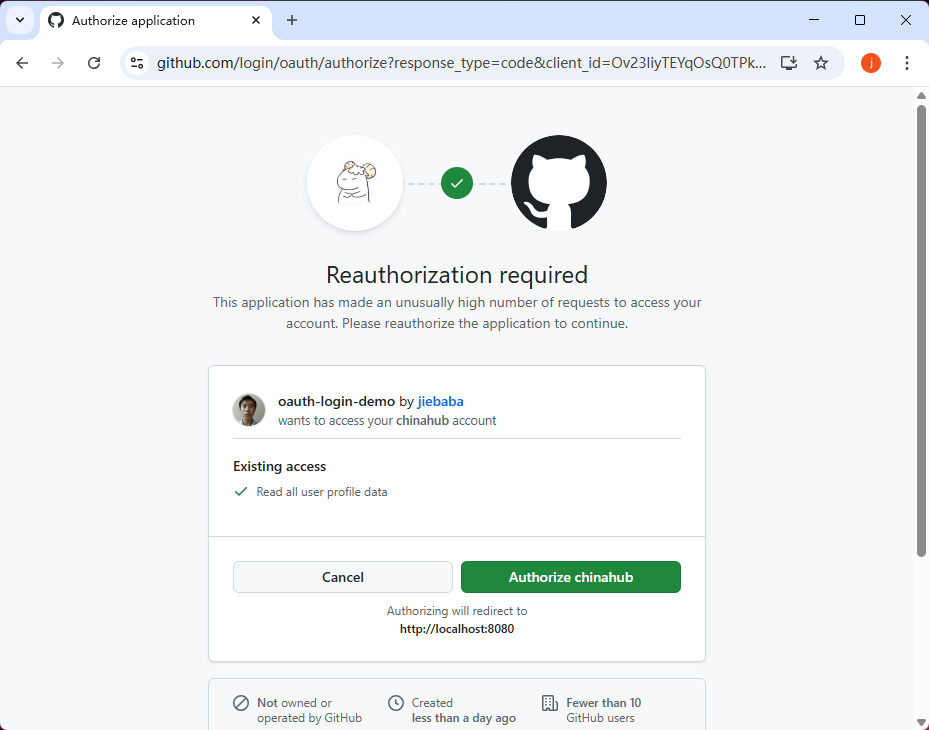Go back to the previous page

pos(22,63)
